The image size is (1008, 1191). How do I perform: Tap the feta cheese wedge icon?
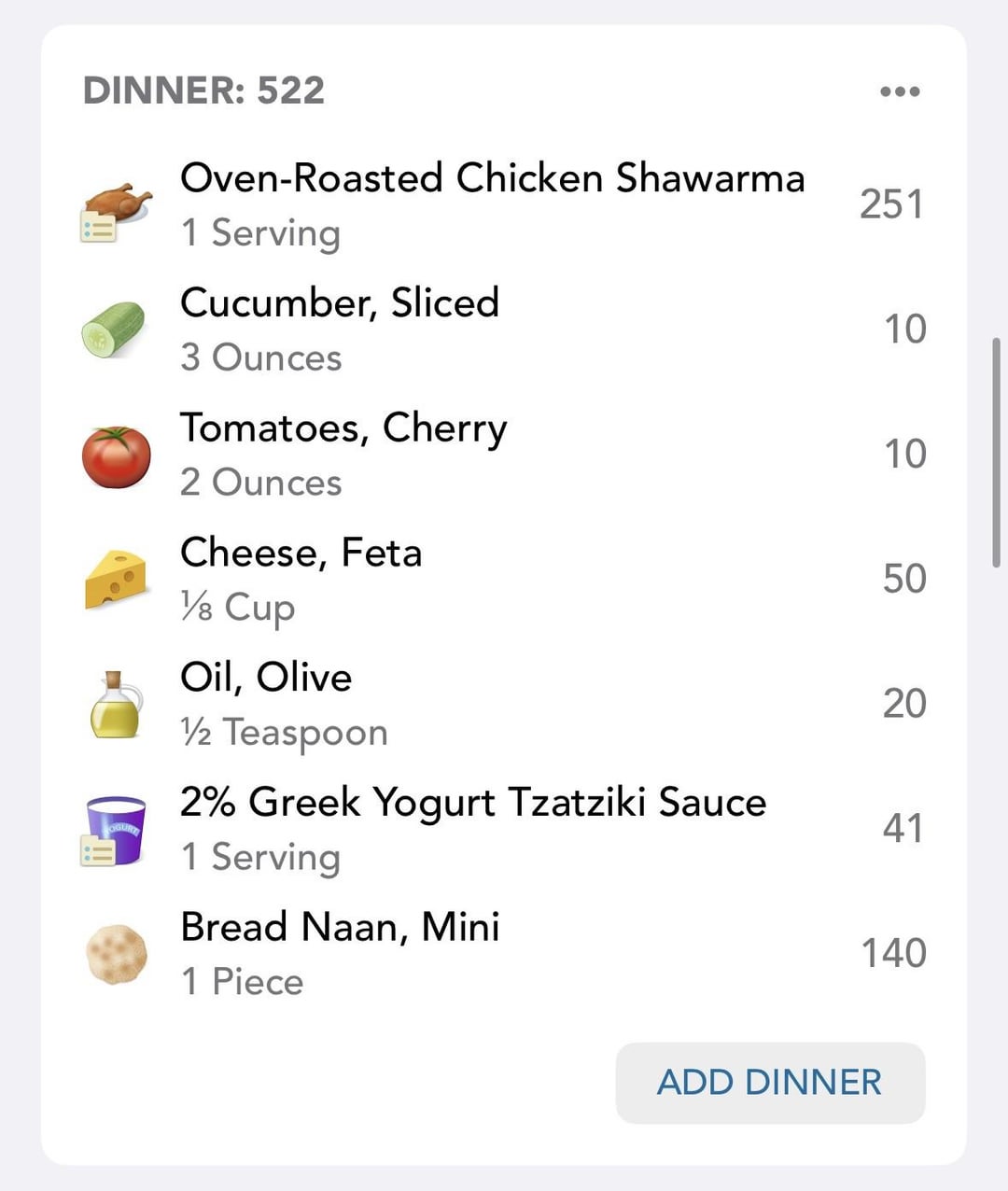(x=116, y=580)
